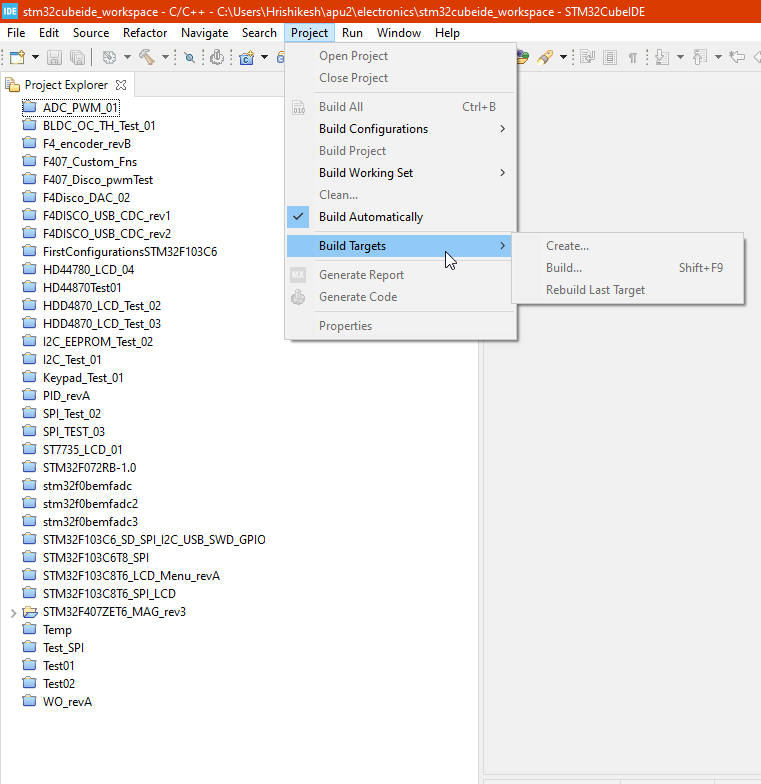Select ST7735_LCD_01 project
Viewport: 761px width, 784px height.
click(x=82, y=450)
